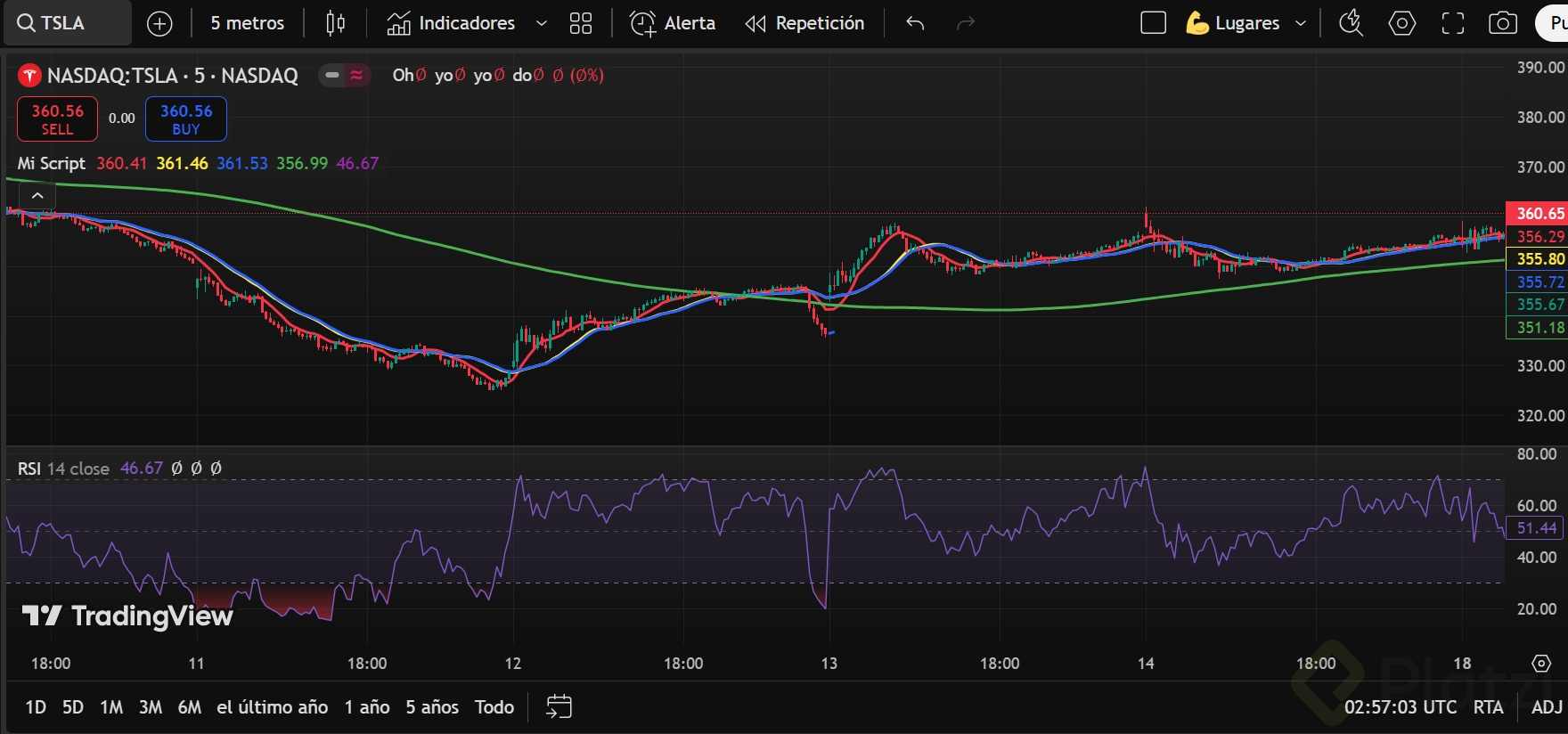Select the "Mi Script" indicator legend
The width and height of the screenshot is (1568, 734).
pyautogui.click(x=52, y=163)
